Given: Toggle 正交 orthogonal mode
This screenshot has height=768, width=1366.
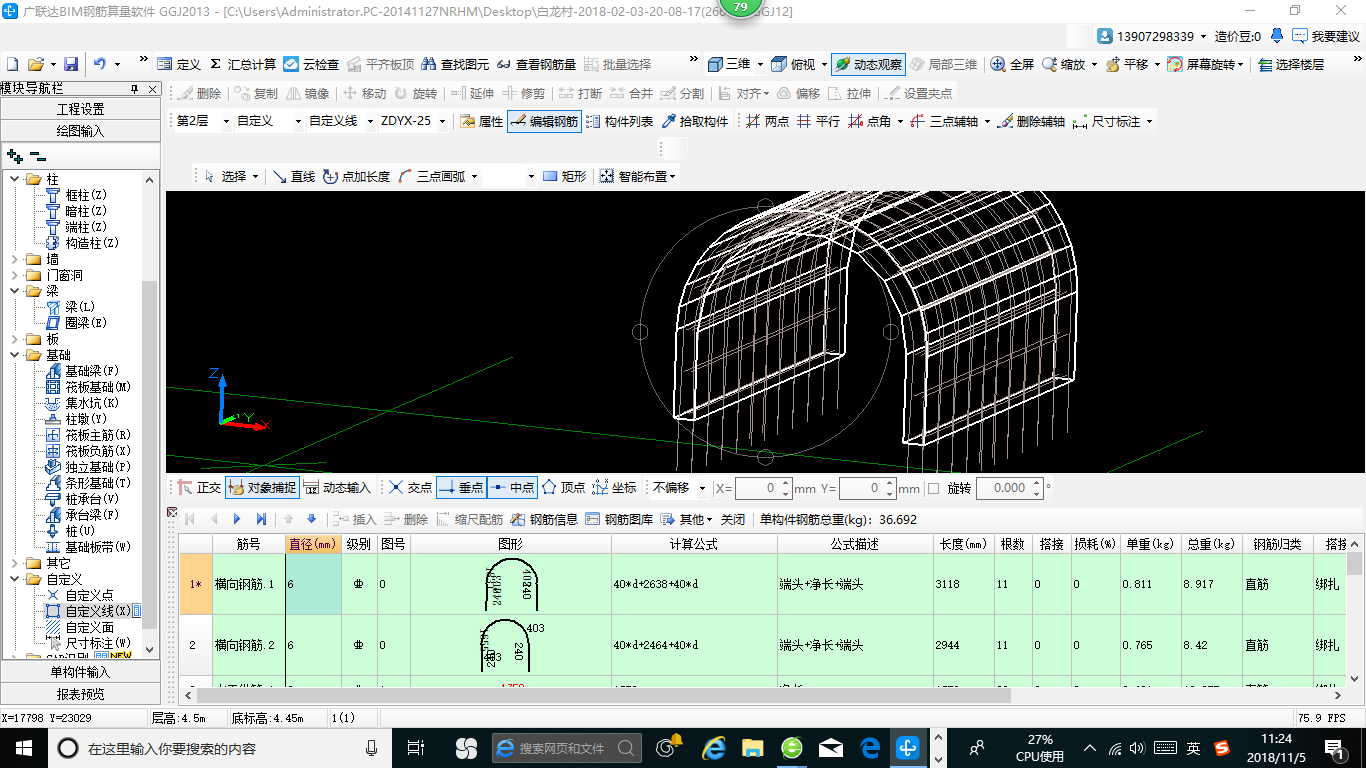Looking at the screenshot, I should point(198,488).
